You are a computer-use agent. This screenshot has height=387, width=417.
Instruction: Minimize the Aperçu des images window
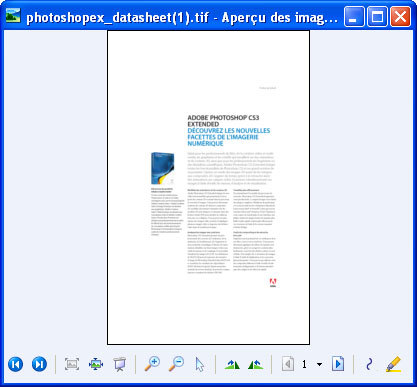(x=354, y=16)
